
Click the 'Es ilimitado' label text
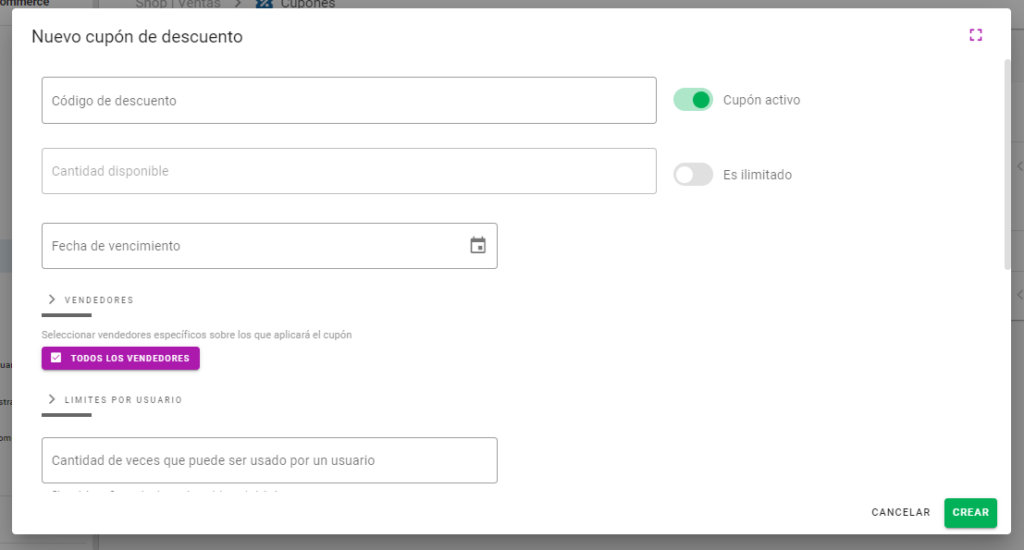pyautogui.click(x=757, y=175)
